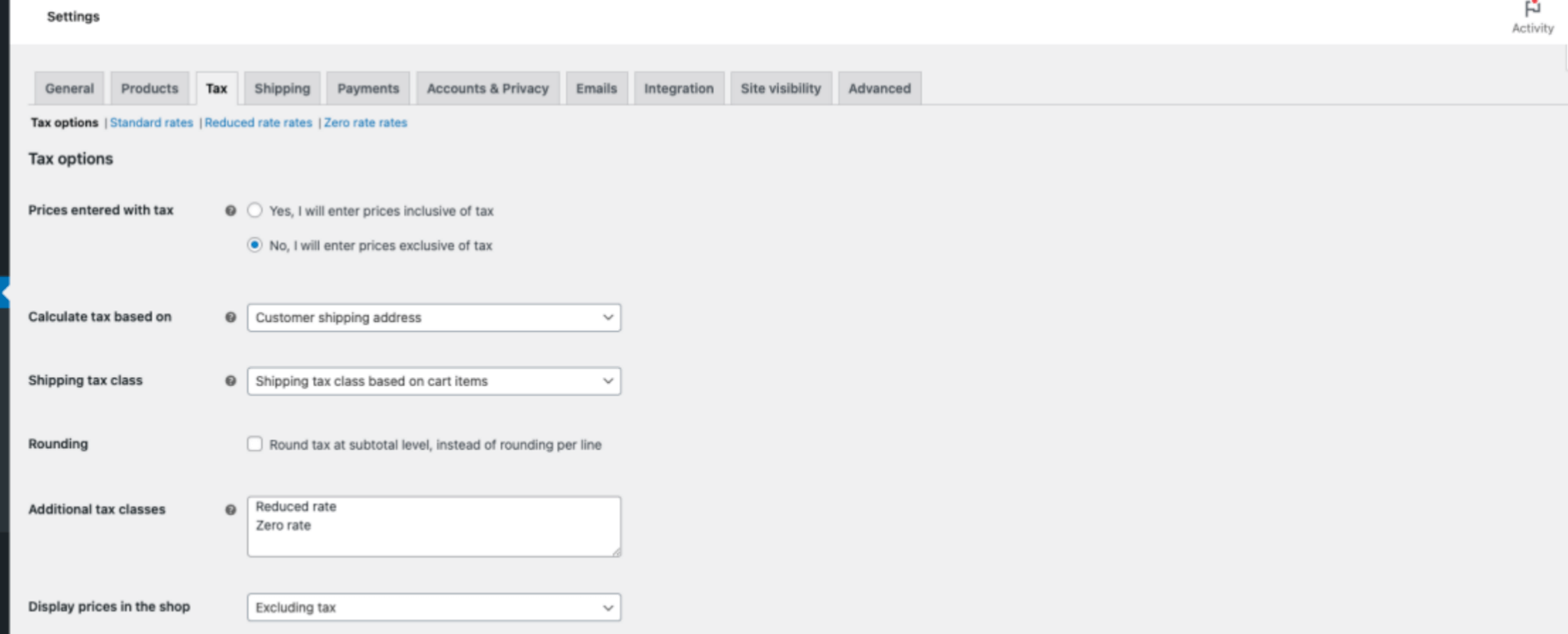Open Display prices in the shop dropdown
The height and width of the screenshot is (634, 1568).
[x=434, y=607]
